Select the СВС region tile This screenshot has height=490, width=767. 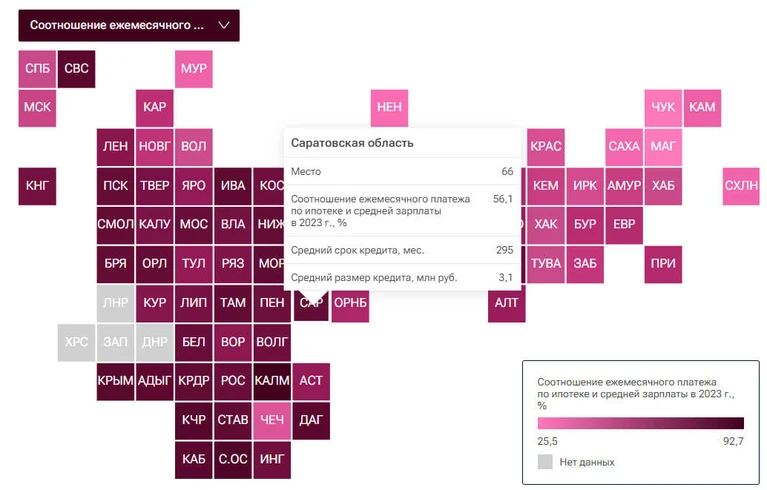pos(76,69)
